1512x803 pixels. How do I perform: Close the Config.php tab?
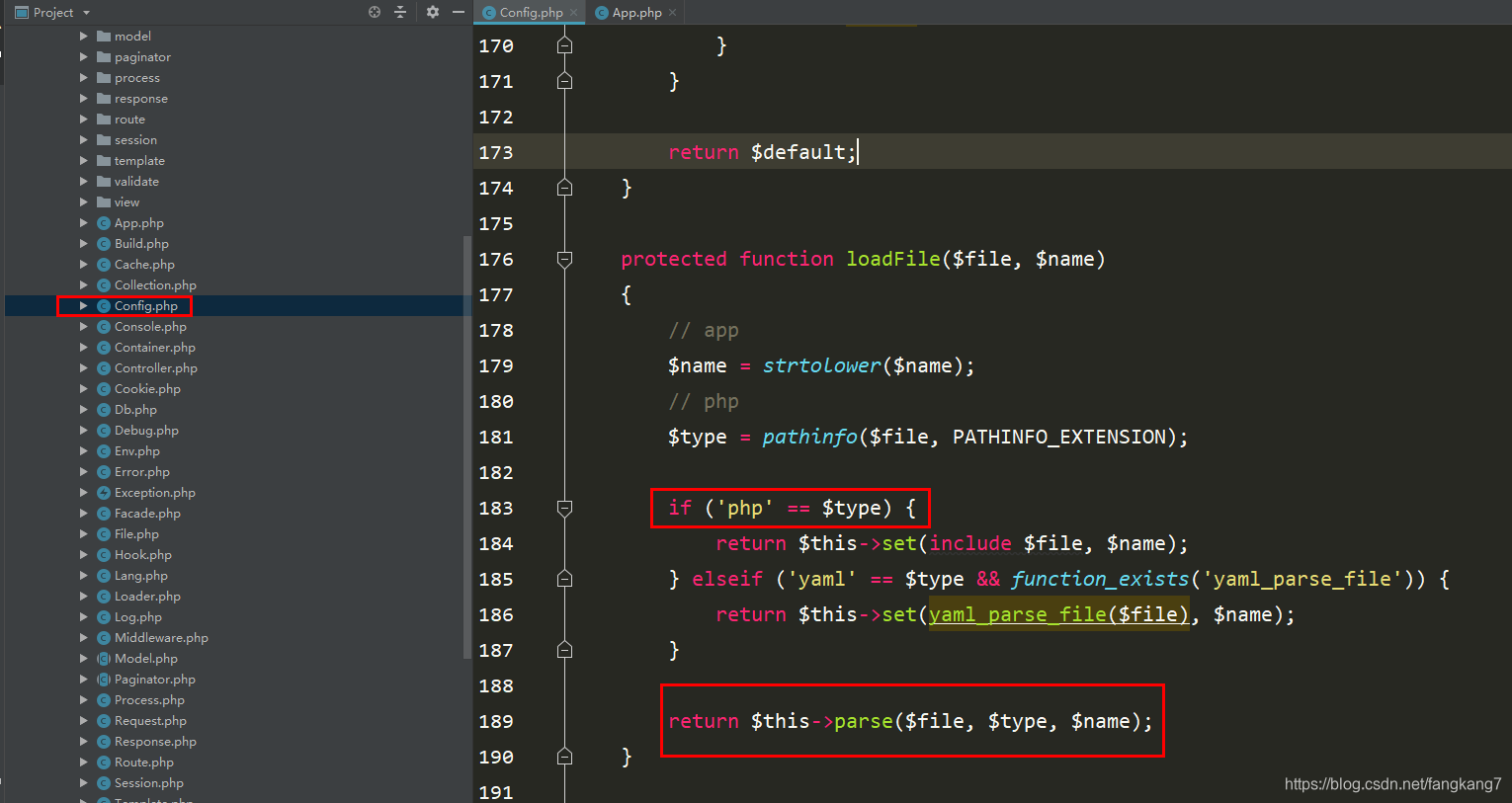point(573,13)
